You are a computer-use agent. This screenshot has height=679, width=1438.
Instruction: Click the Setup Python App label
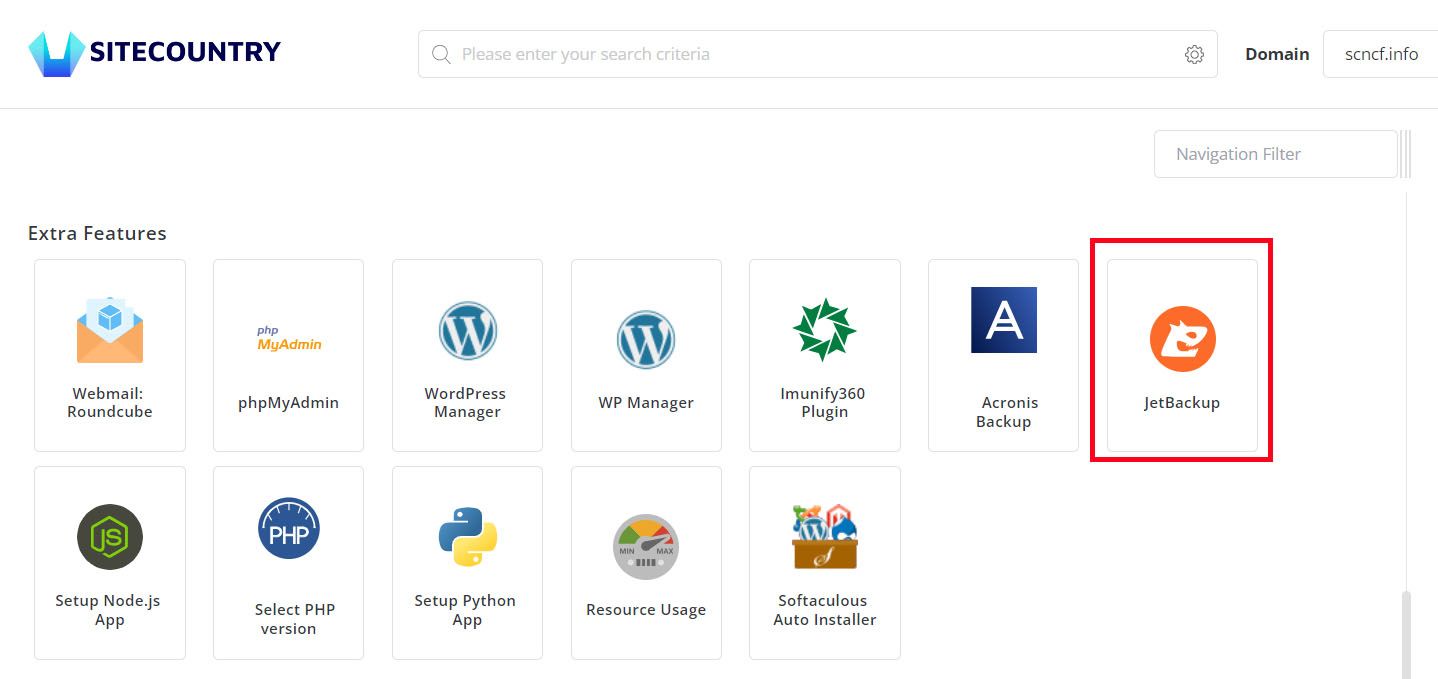tap(465, 610)
